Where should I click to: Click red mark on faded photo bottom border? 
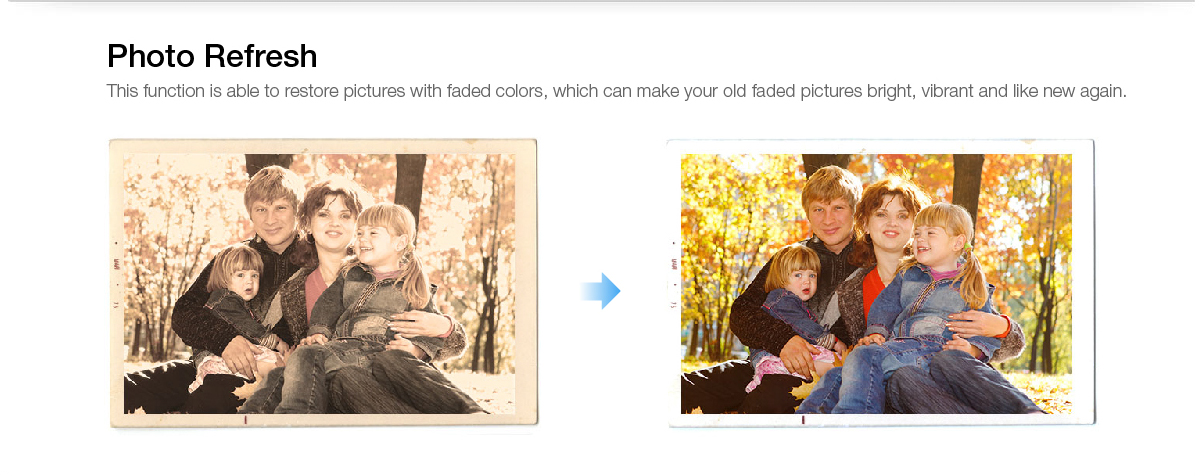[245, 420]
